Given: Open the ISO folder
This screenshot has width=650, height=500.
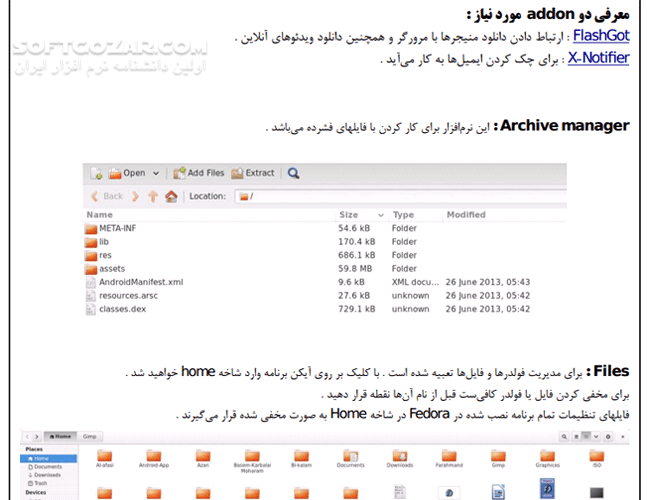Looking at the screenshot, I should (x=597, y=459).
